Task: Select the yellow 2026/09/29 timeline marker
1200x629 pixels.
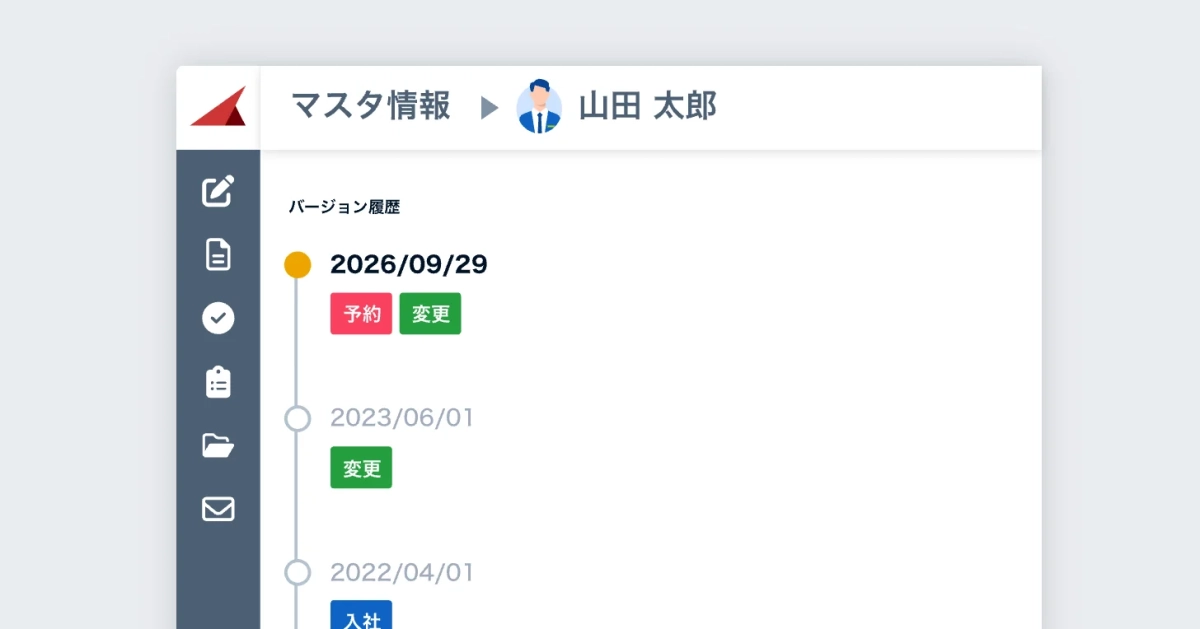Action: pyautogui.click(x=297, y=265)
